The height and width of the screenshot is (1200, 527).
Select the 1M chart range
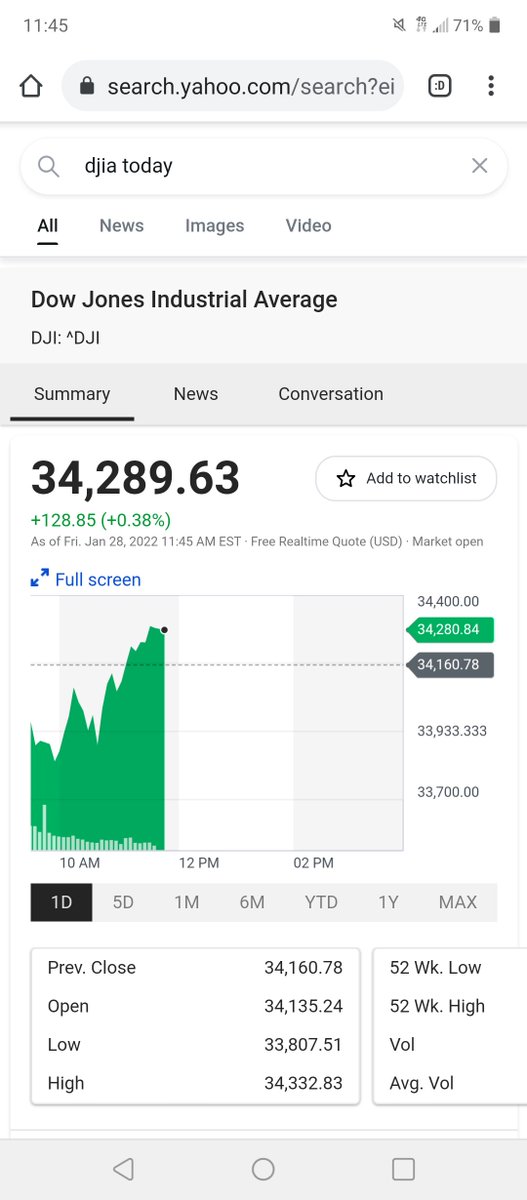pos(187,902)
